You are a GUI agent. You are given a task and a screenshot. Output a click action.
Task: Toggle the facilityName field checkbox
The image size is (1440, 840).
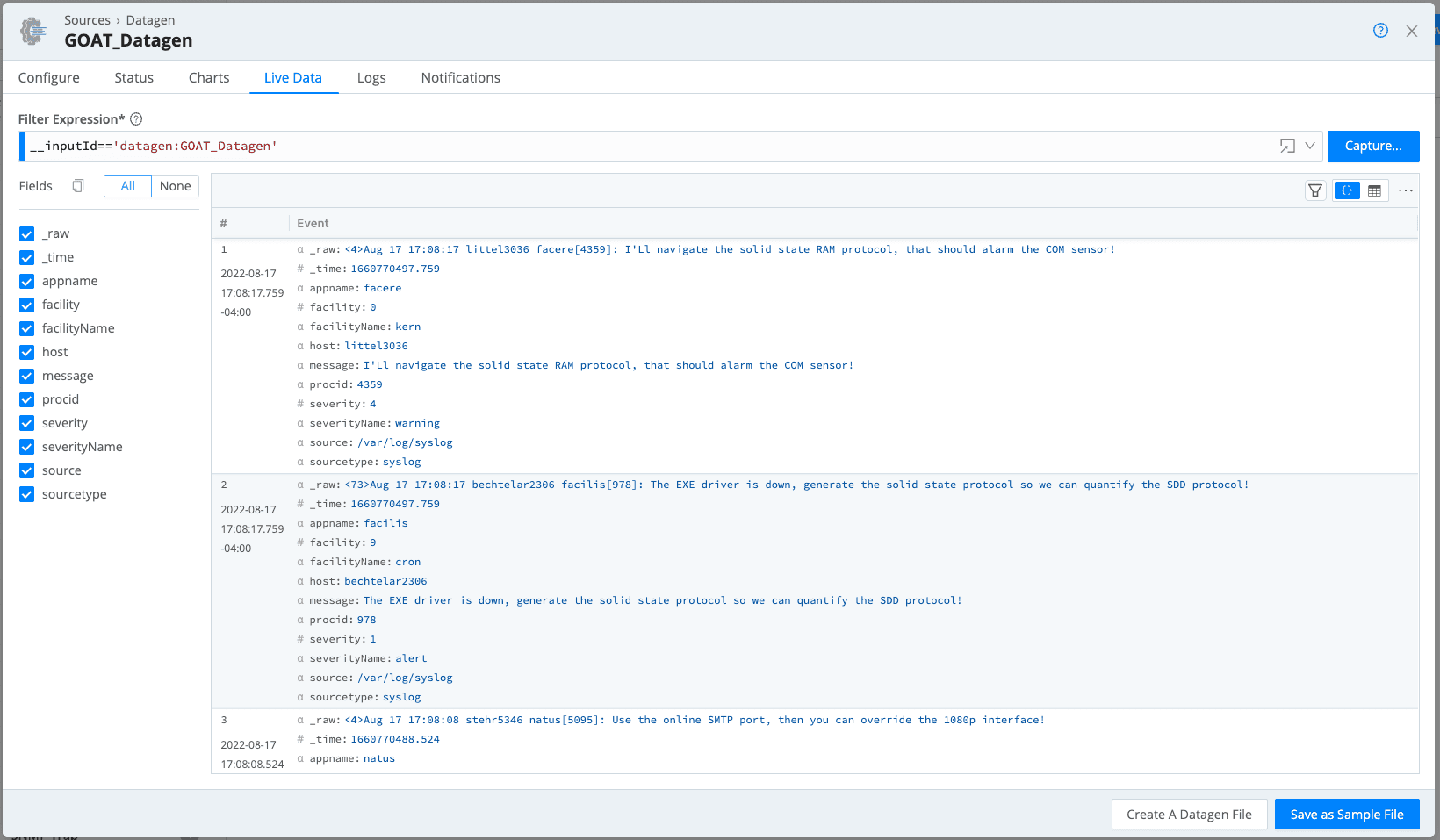point(27,329)
